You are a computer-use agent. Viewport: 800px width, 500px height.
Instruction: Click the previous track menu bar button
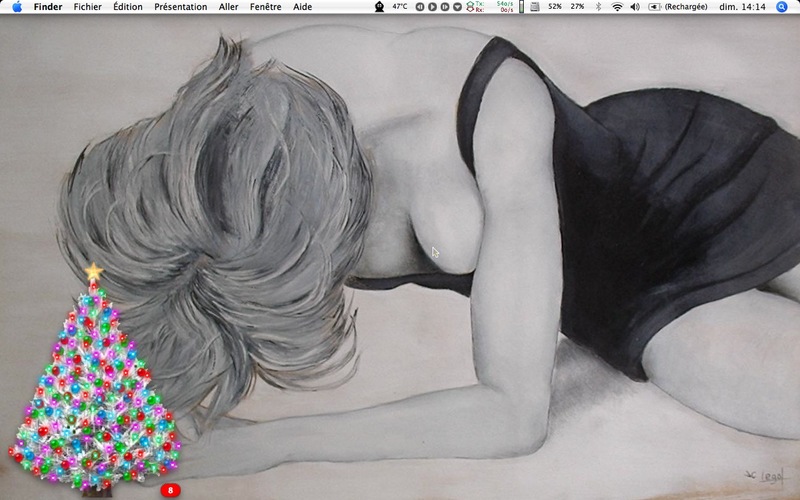pyautogui.click(x=420, y=7)
